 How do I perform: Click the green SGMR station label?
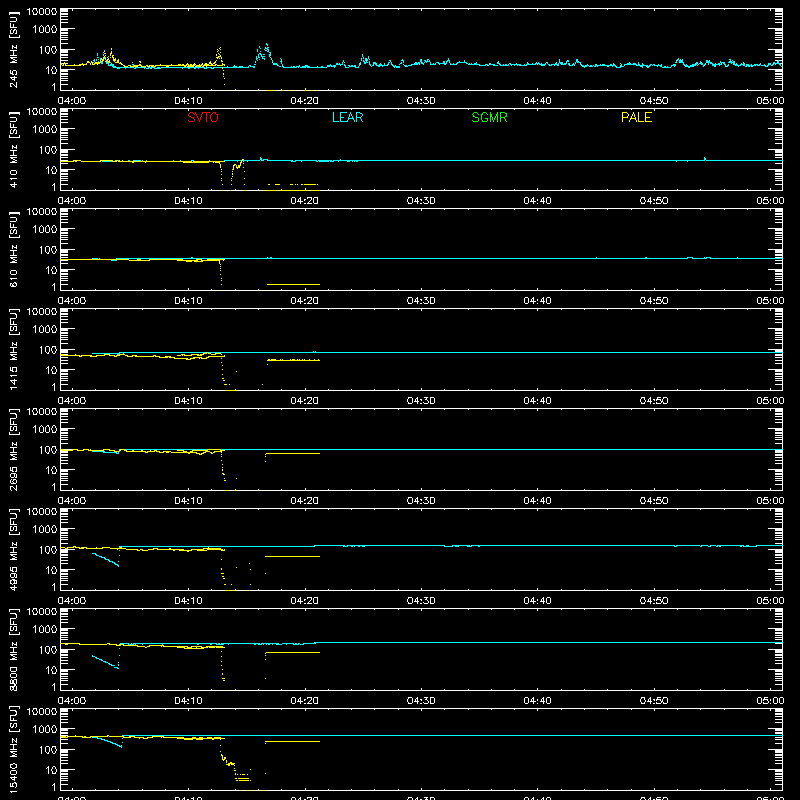pos(489,117)
